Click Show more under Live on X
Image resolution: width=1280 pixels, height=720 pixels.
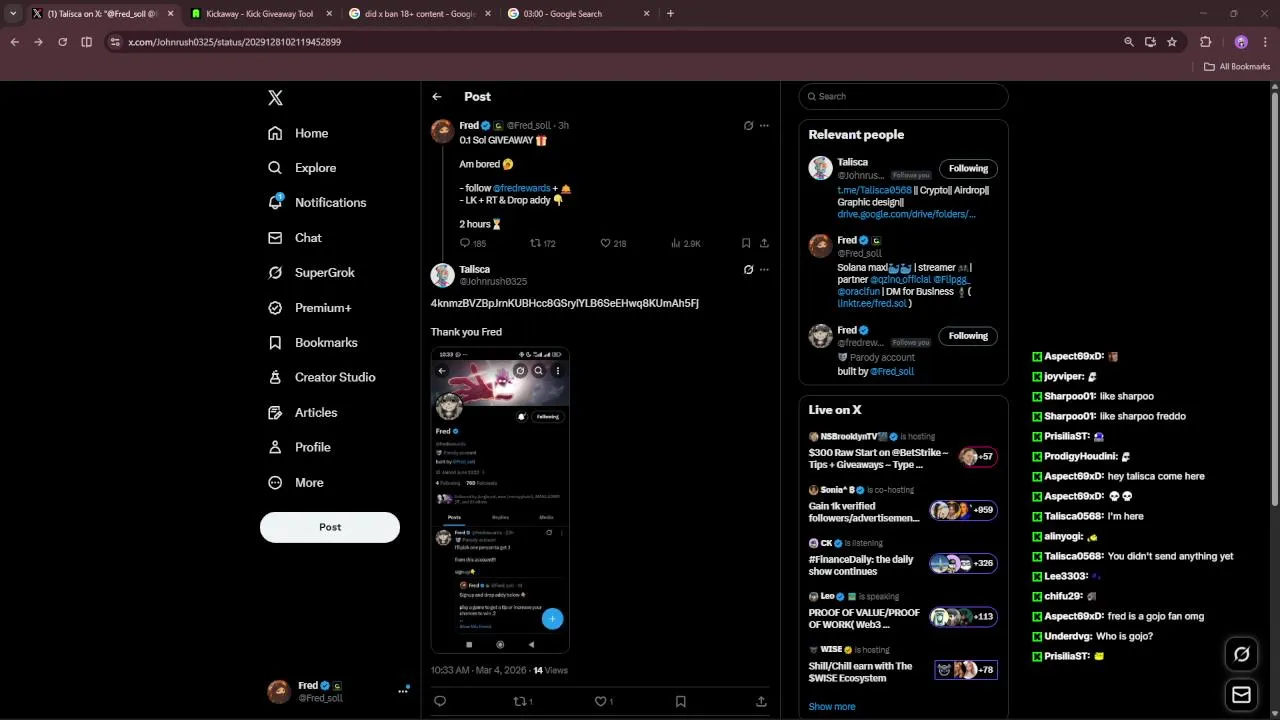point(832,707)
